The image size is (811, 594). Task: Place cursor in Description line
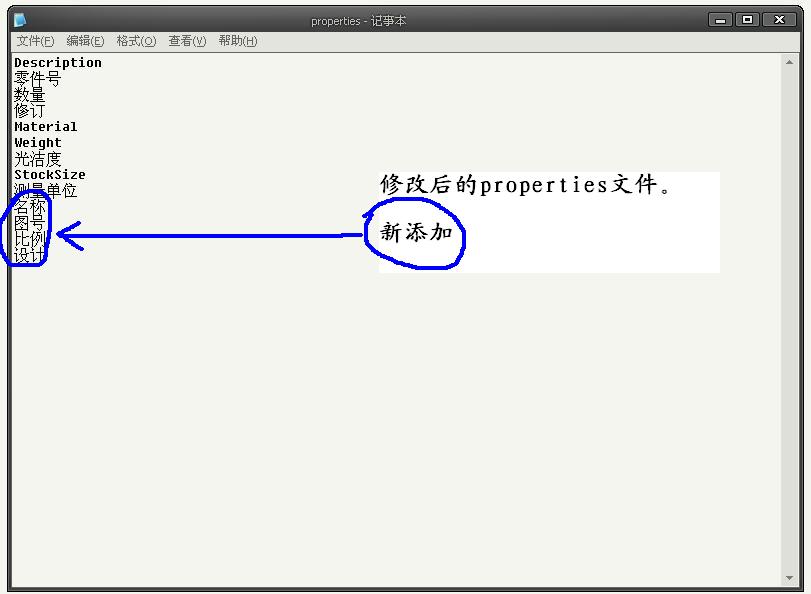58,63
